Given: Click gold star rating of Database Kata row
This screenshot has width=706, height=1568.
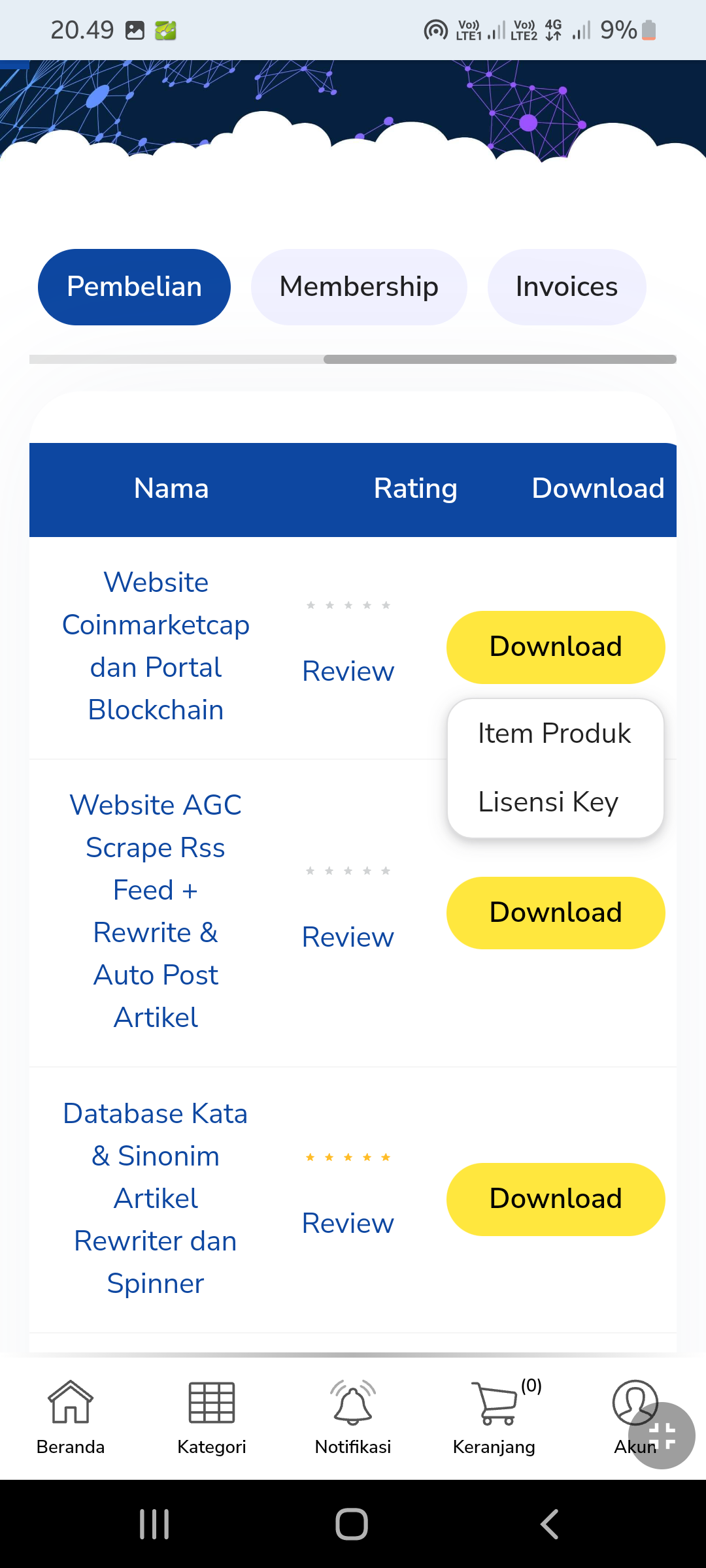Looking at the screenshot, I should [348, 1157].
